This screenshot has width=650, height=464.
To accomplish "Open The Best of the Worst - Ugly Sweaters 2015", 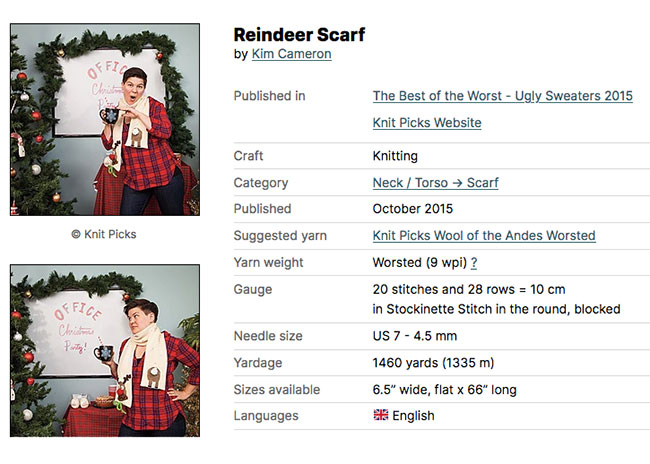I will point(502,96).
